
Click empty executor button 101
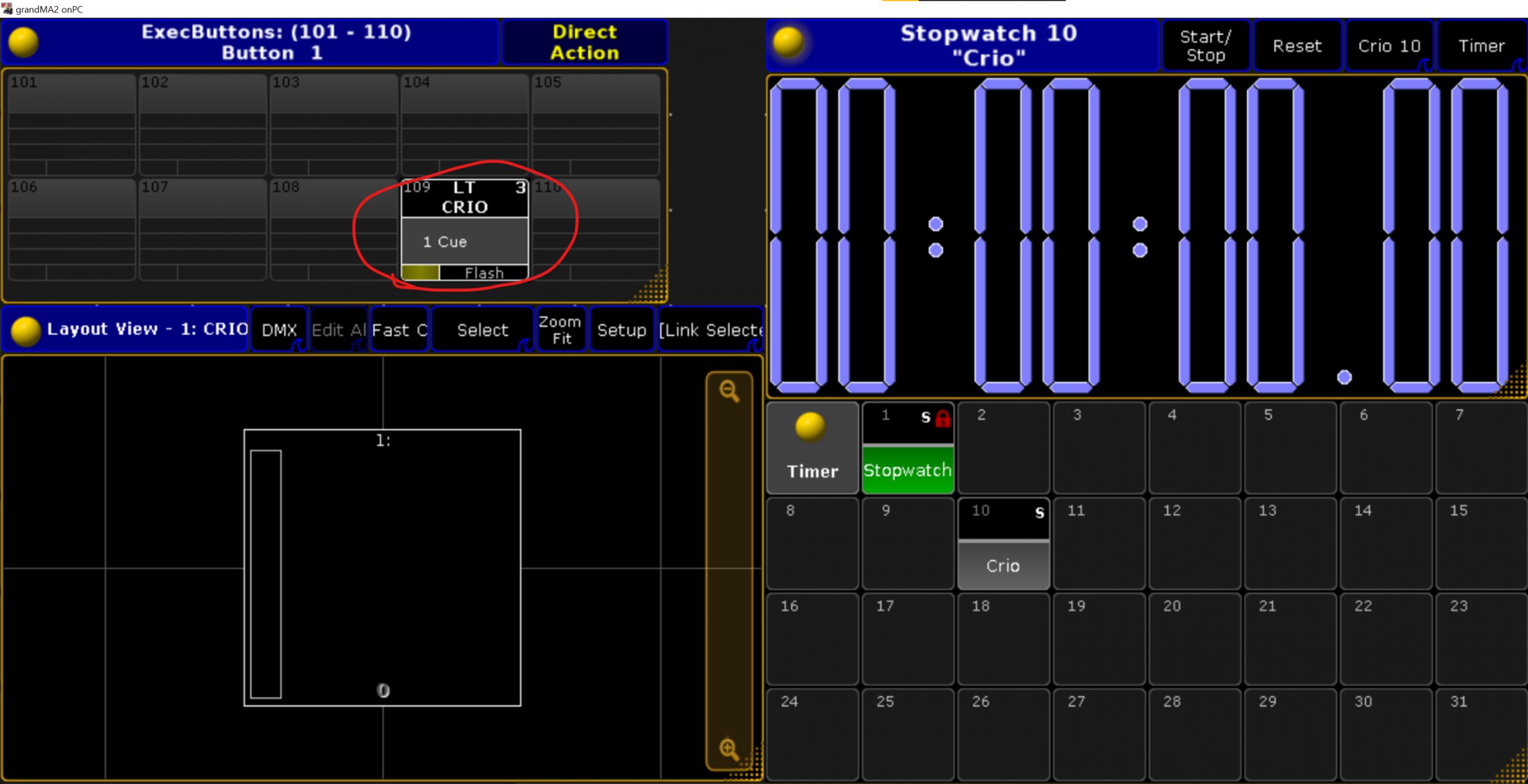[72, 125]
